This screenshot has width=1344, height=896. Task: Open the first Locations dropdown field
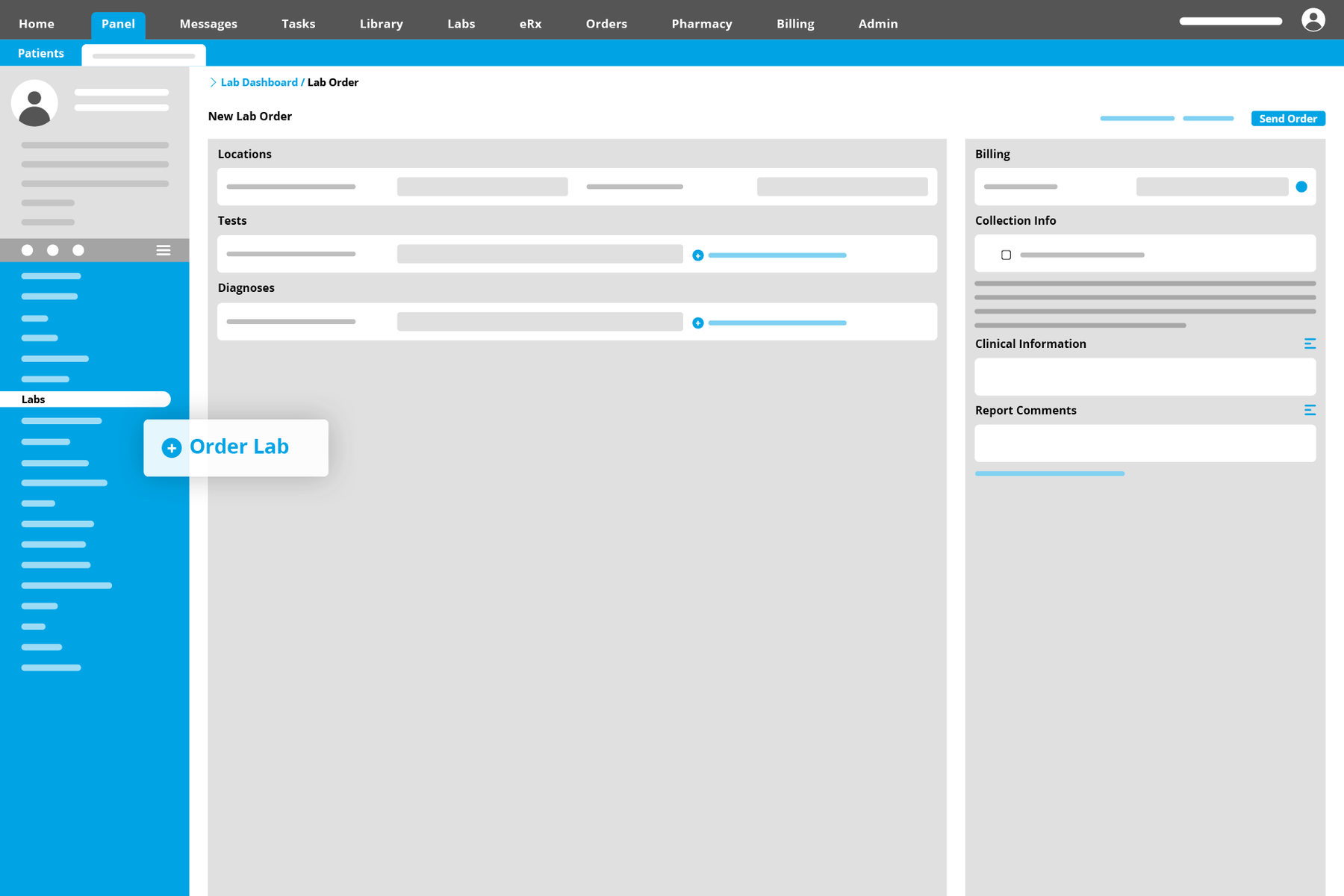pyautogui.click(x=482, y=187)
